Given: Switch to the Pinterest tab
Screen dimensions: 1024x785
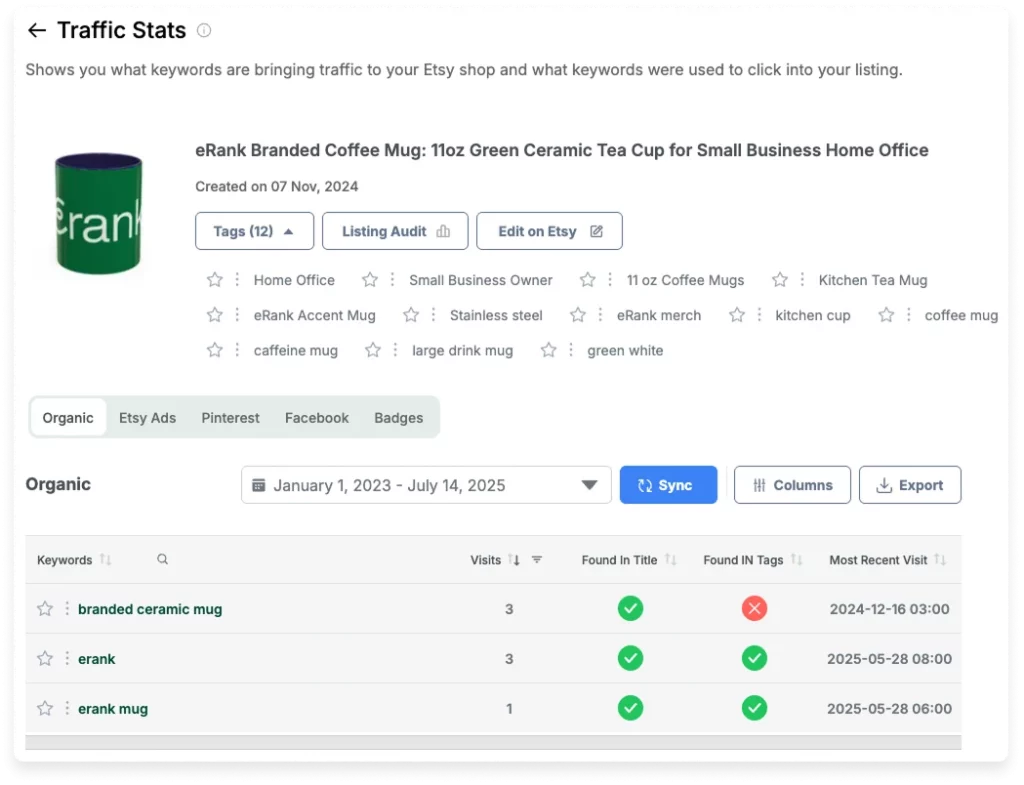Looking at the screenshot, I should pos(230,417).
